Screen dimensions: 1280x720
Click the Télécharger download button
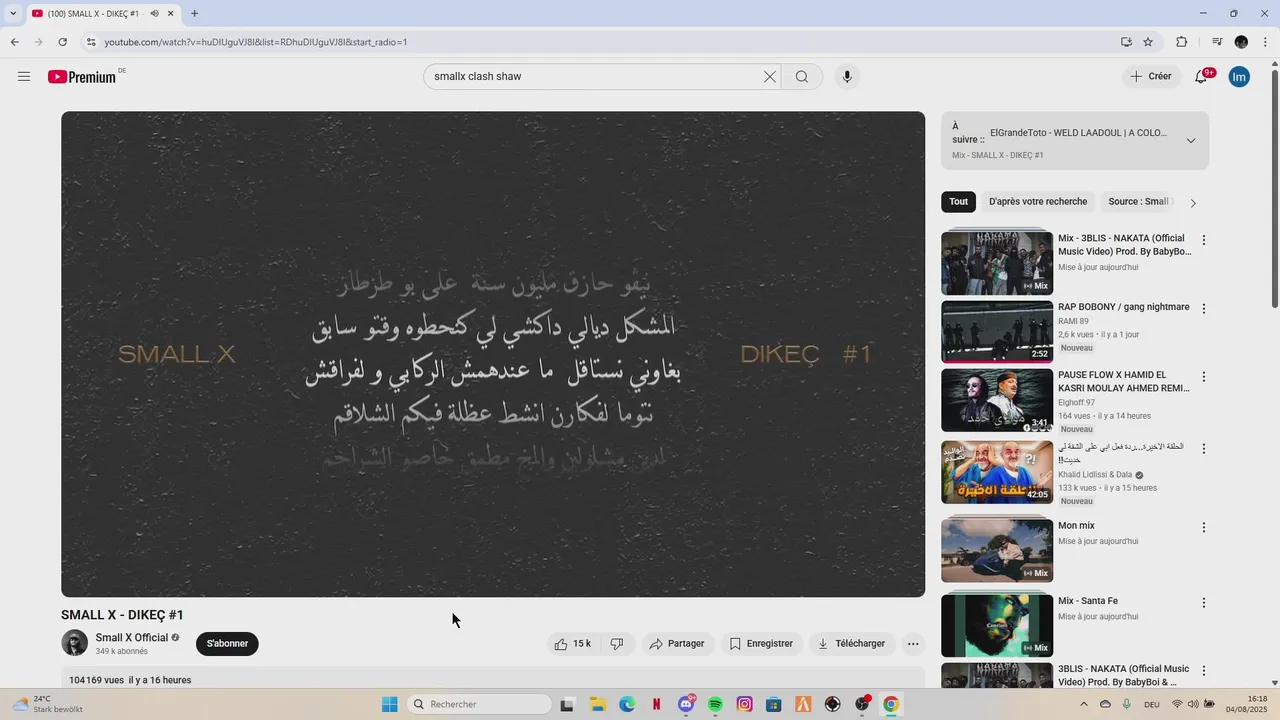coord(852,644)
